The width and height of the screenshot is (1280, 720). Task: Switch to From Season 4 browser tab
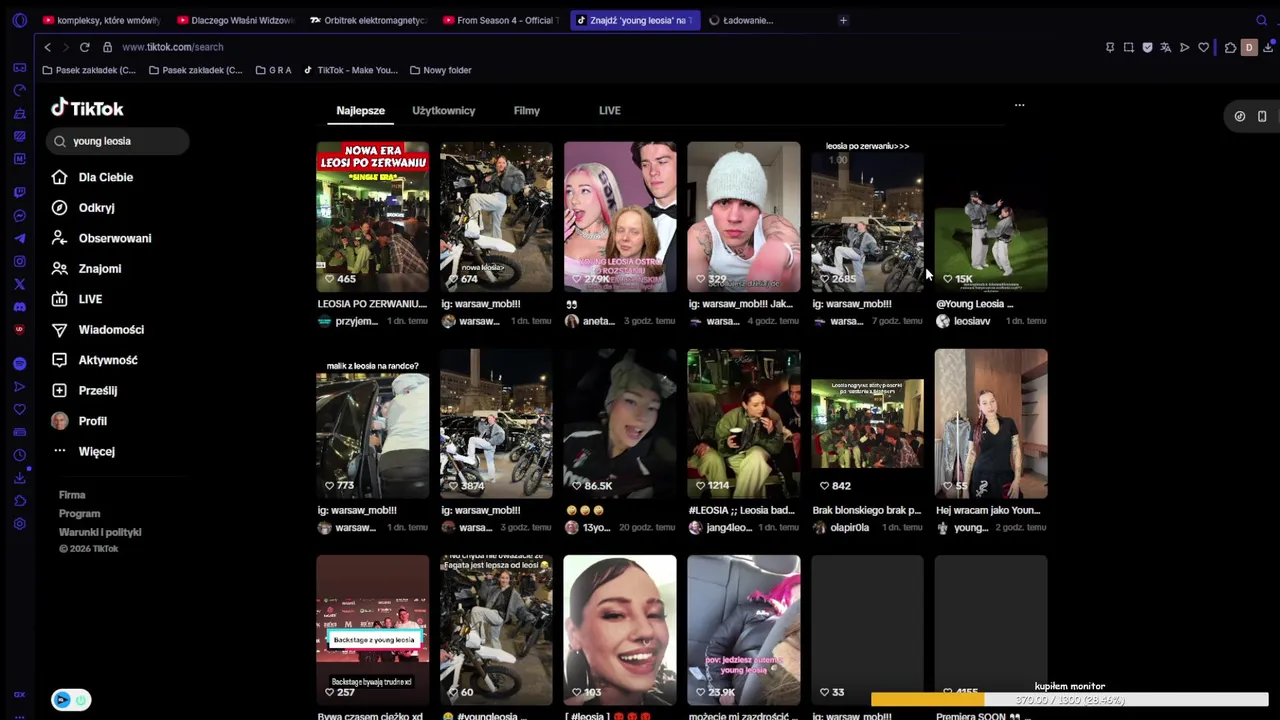pyautogui.click(x=500, y=20)
